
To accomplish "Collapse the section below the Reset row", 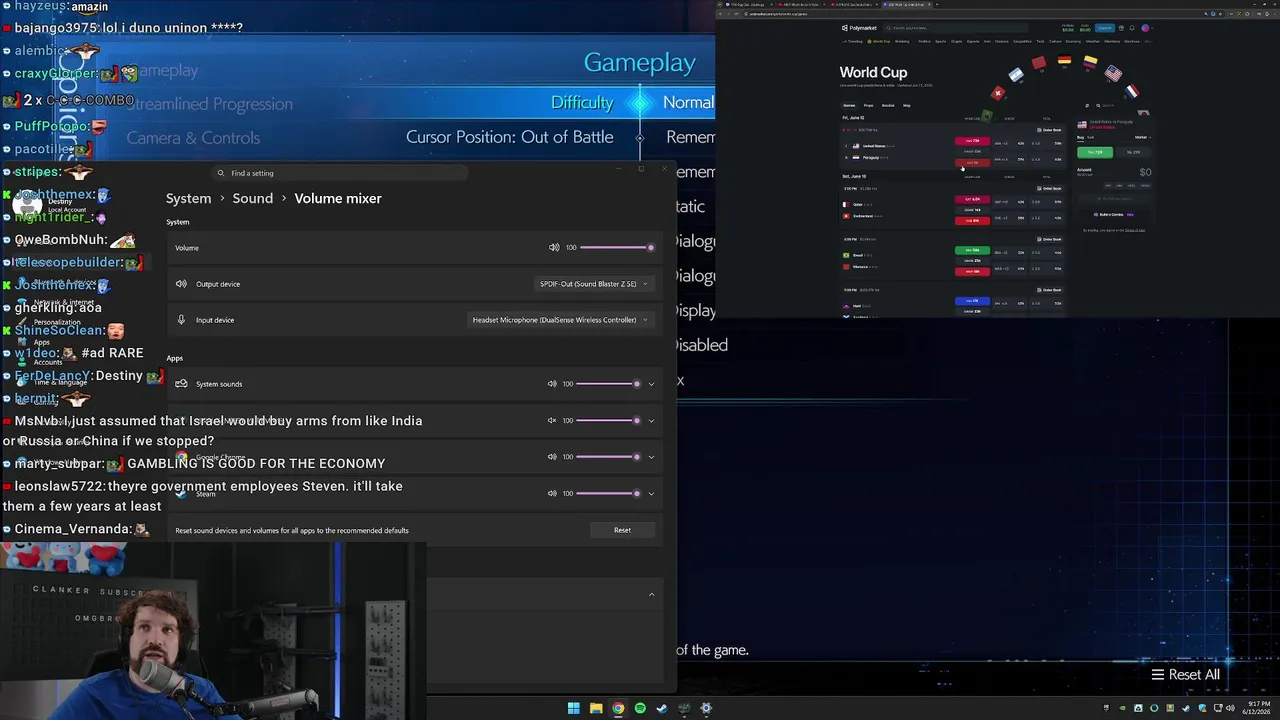I will click(651, 595).
